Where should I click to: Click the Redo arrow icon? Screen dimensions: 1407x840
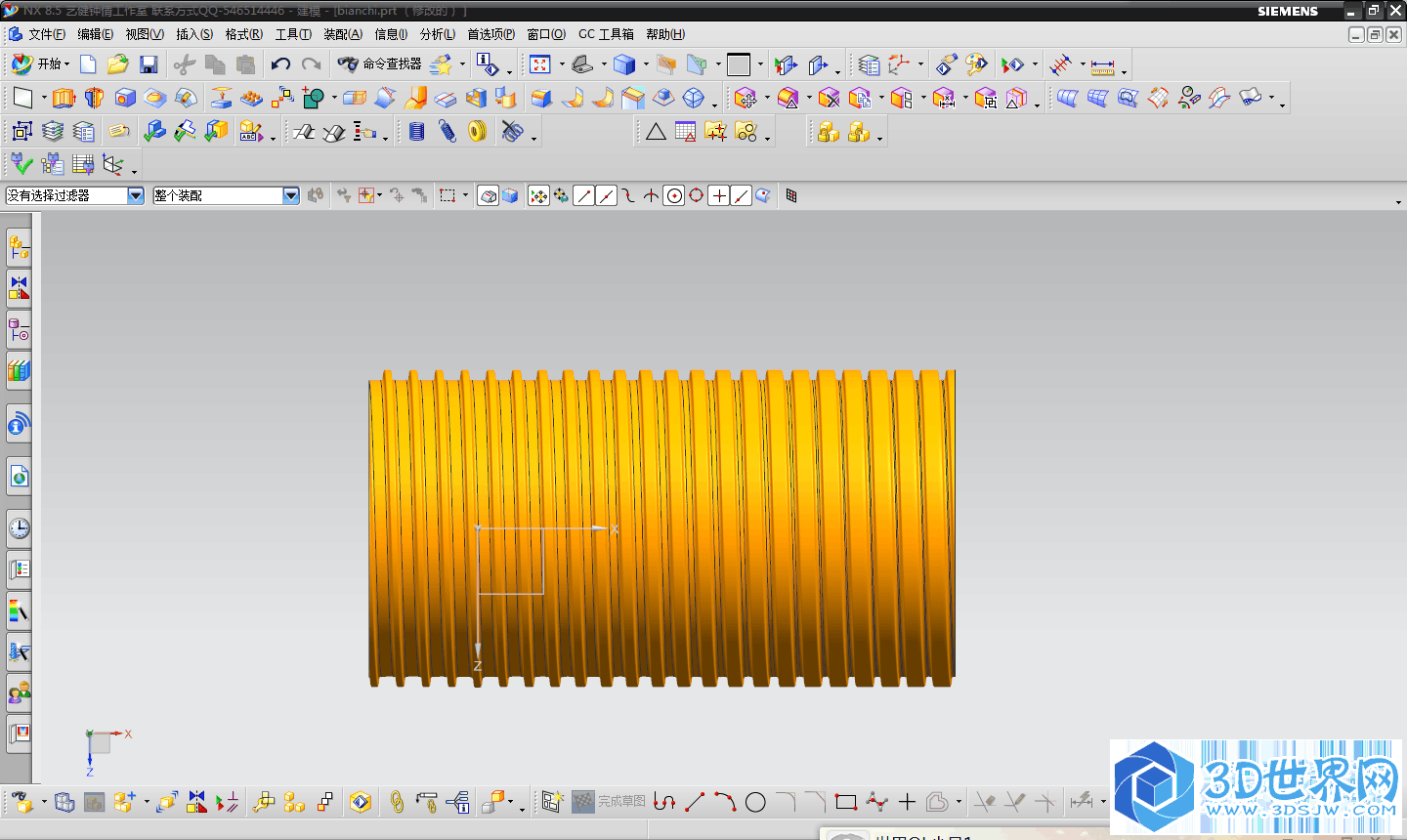pyautogui.click(x=312, y=64)
